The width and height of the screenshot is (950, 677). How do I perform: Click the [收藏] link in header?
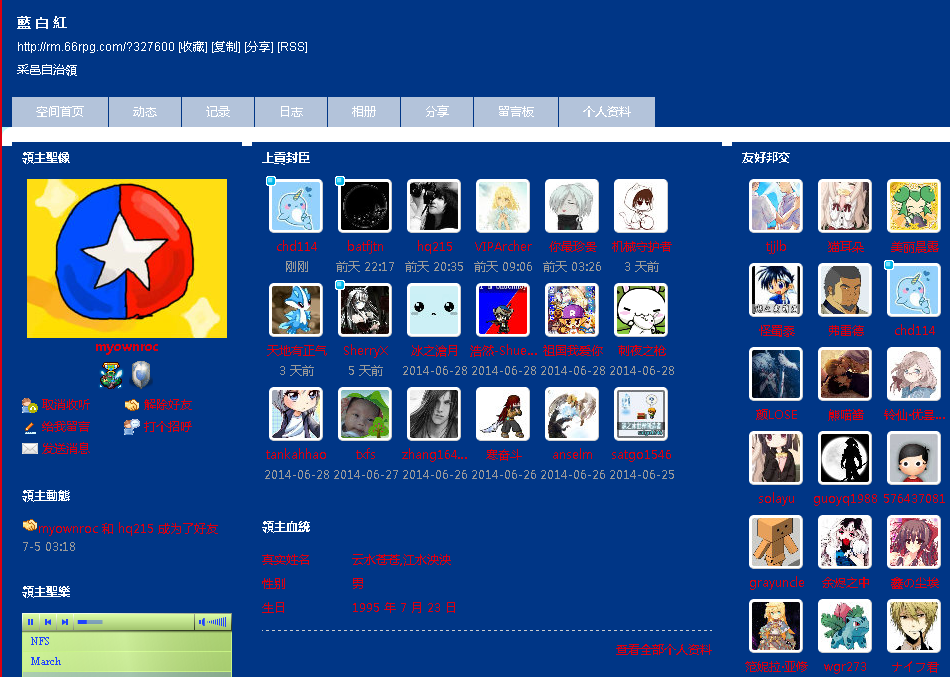pos(193,47)
